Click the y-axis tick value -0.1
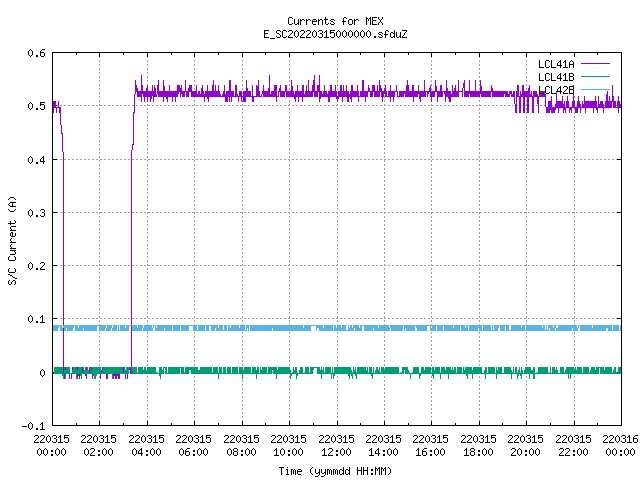The width and height of the screenshot is (640, 480). (33, 426)
